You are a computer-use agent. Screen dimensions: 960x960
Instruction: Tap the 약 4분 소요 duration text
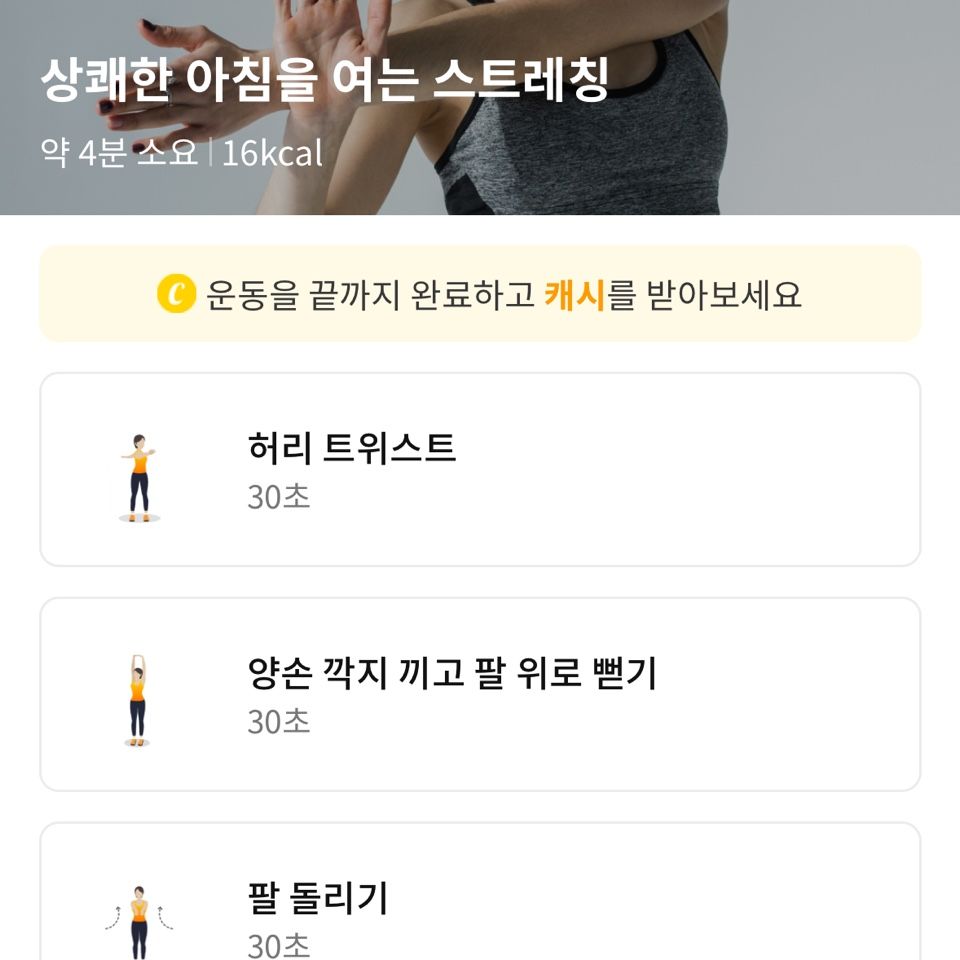click(119, 152)
